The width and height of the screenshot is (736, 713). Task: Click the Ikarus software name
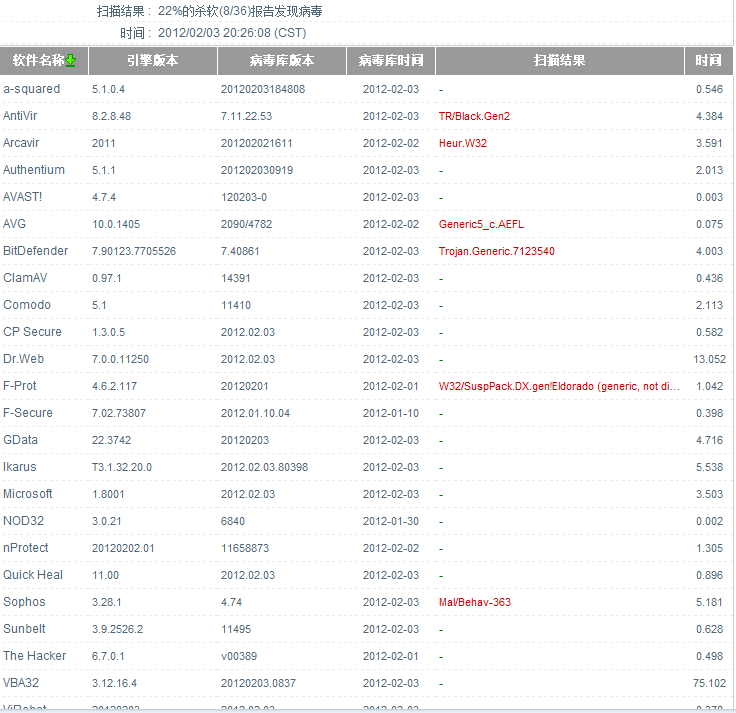(x=20, y=467)
